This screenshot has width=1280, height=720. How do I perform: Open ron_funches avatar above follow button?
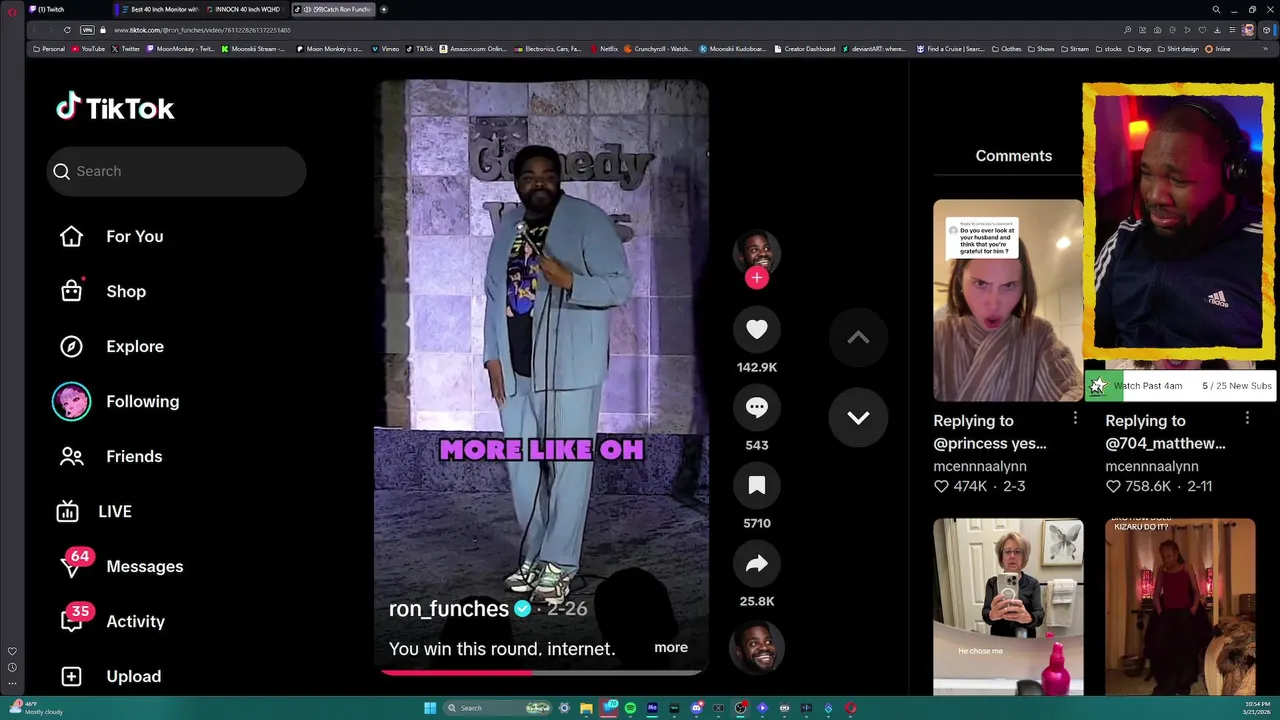click(x=757, y=253)
